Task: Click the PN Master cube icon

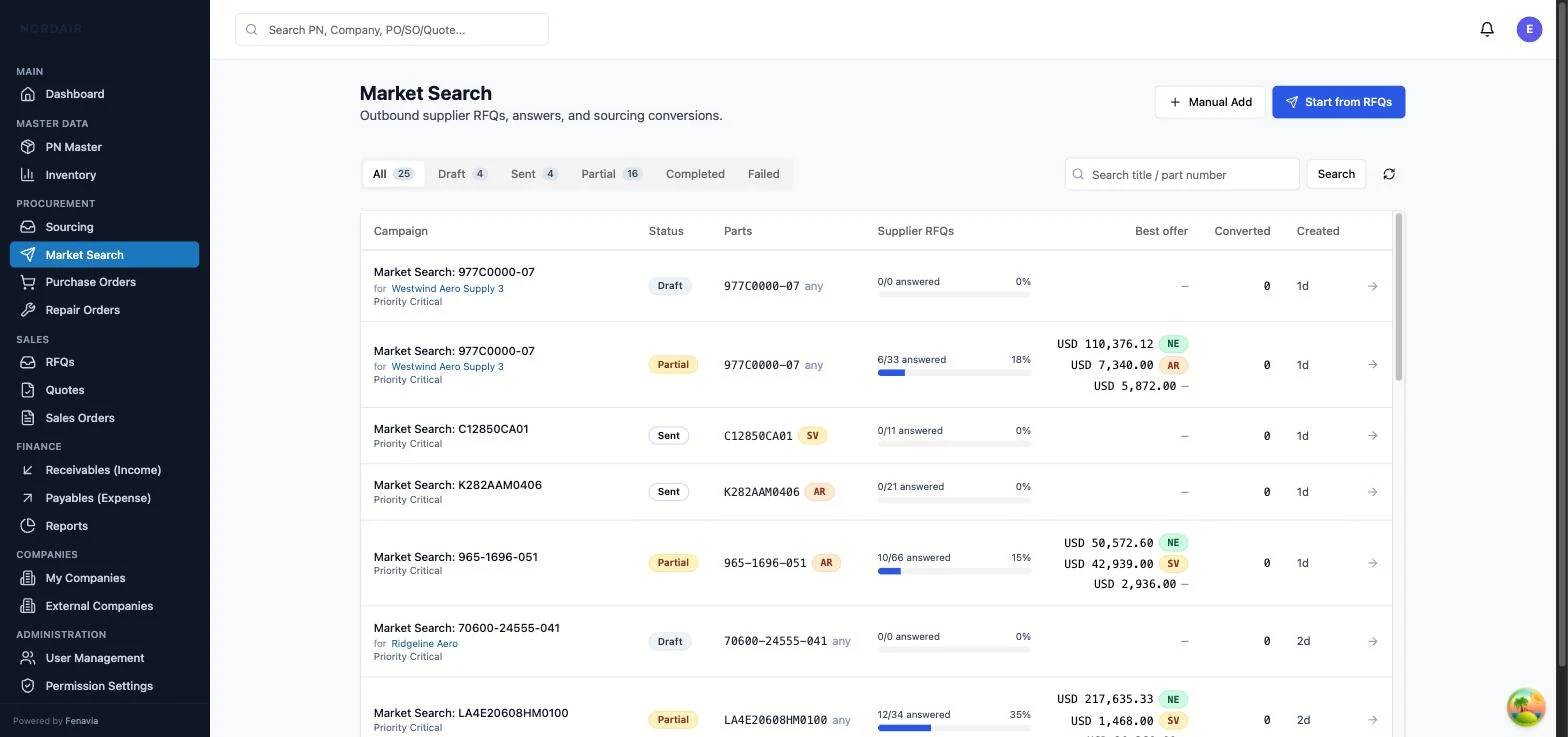Action: [x=28, y=147]
